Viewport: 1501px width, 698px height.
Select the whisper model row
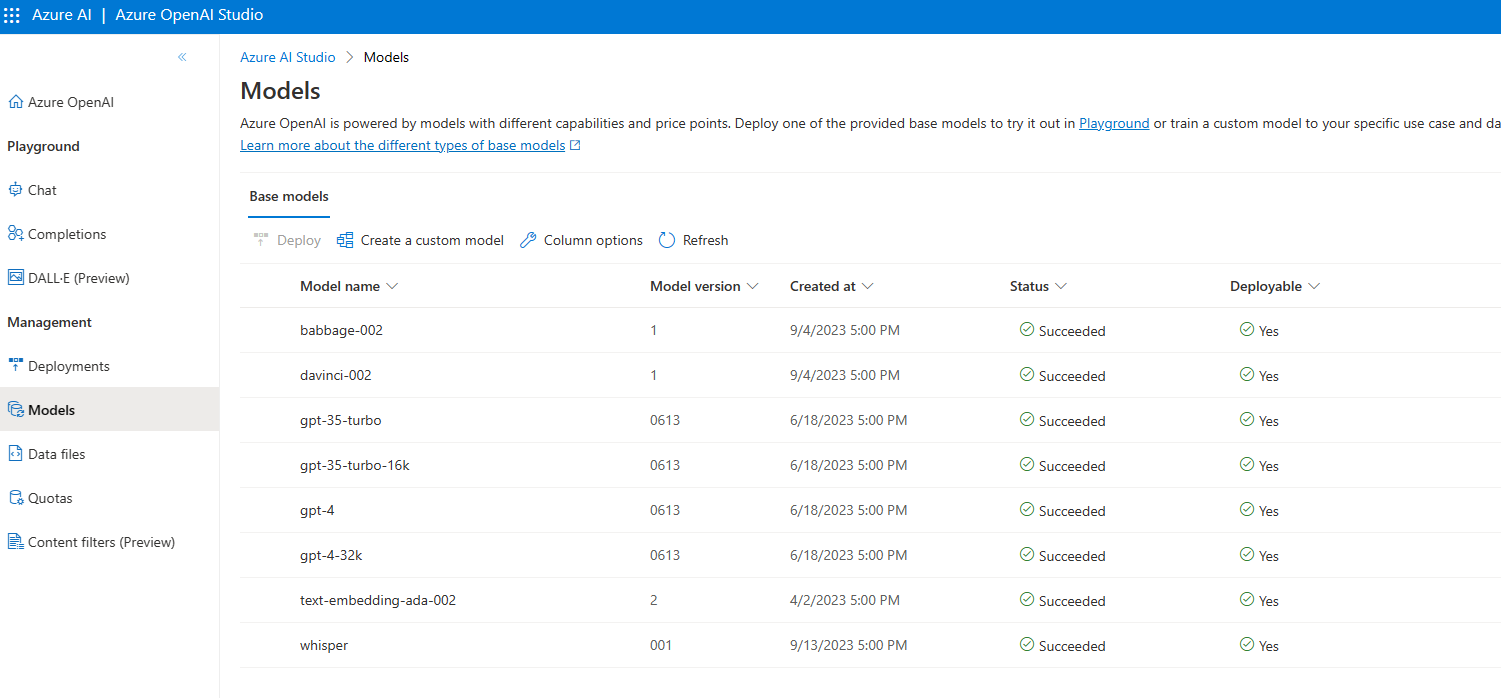pyautogui.click(x=870, y=645)
